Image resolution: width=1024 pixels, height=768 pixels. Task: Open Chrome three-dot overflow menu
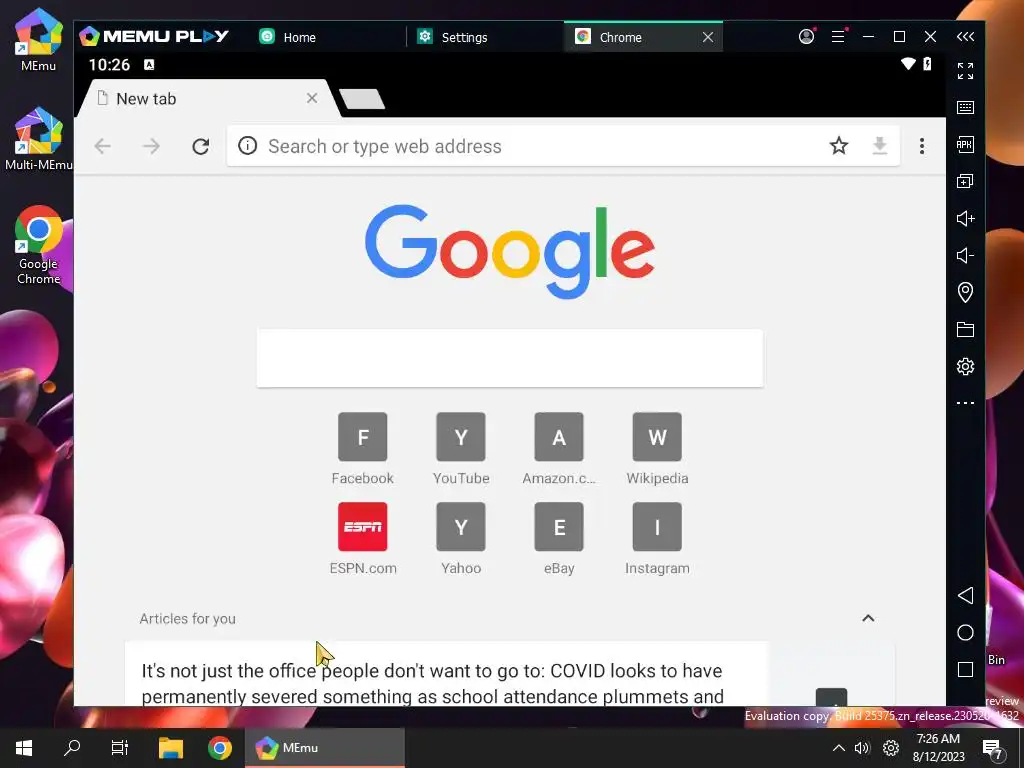coord(922,146)
